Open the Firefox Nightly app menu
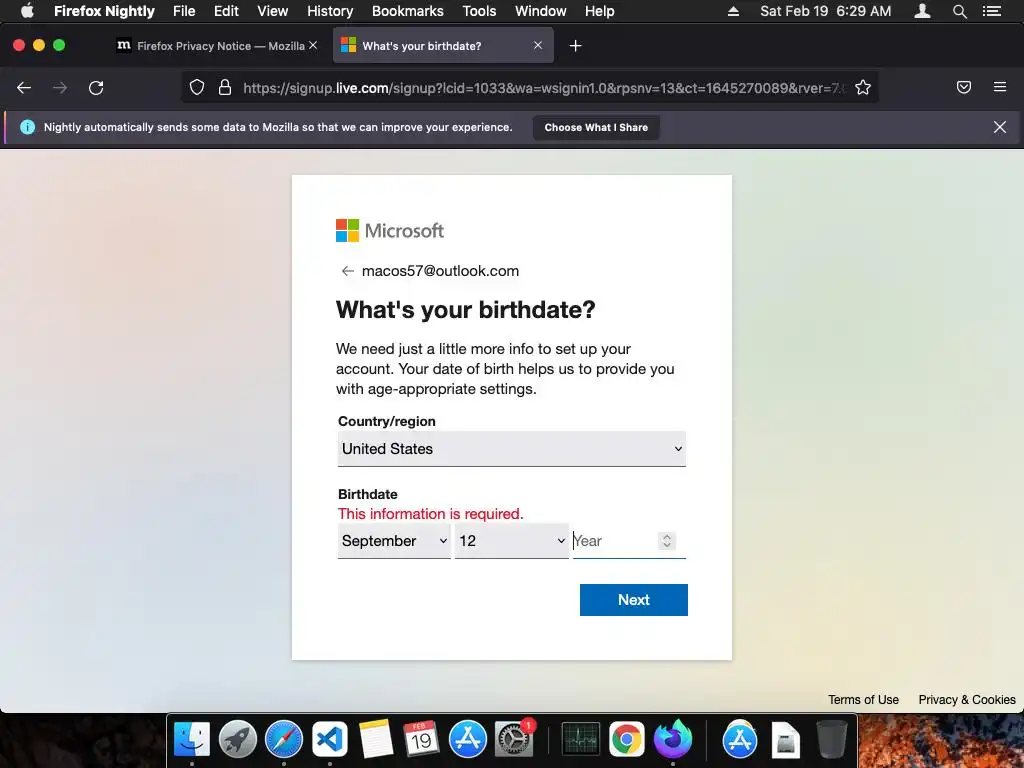Screen dimensions: 1024x768 pos(104,11)
